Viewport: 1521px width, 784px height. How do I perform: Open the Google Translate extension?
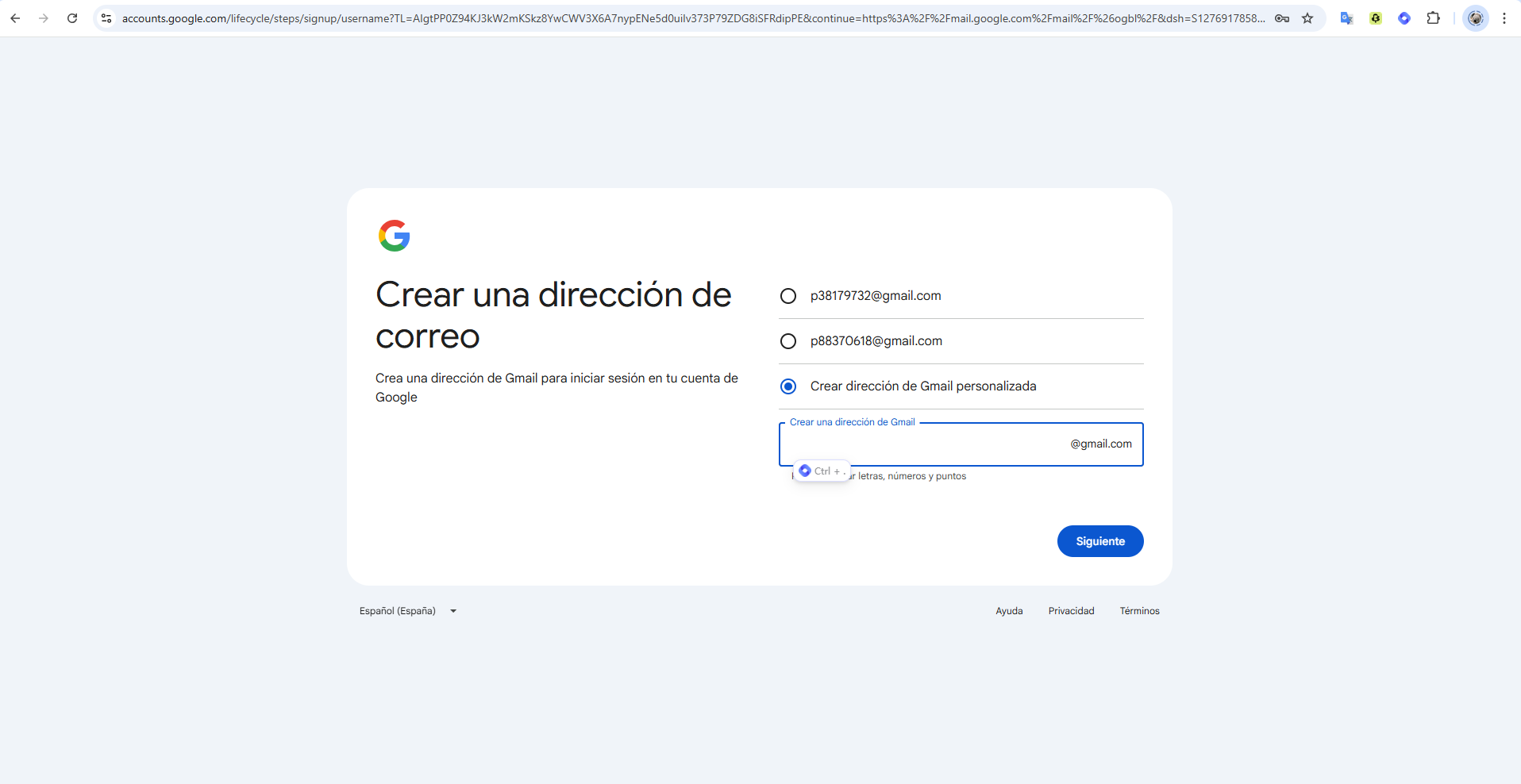1346,18
